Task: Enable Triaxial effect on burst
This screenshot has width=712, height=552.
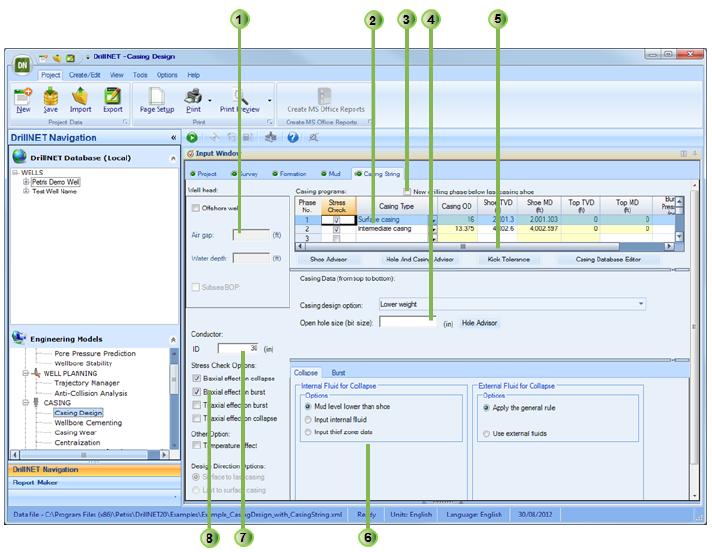Action: pos(197,405)
